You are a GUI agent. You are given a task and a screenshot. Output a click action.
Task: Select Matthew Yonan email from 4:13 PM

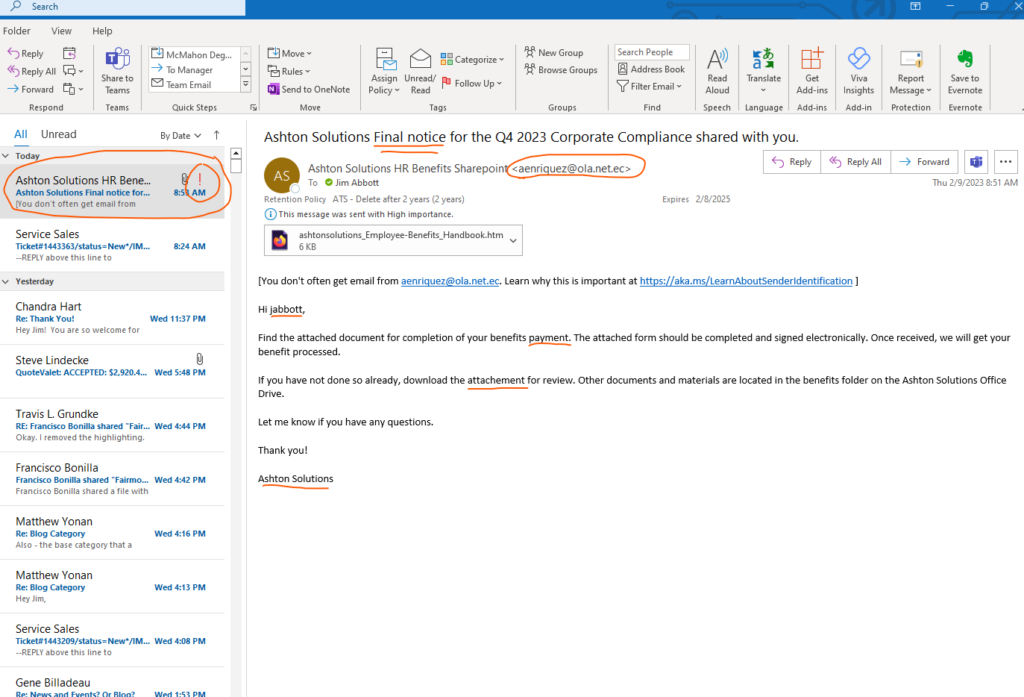coord(112,586)
